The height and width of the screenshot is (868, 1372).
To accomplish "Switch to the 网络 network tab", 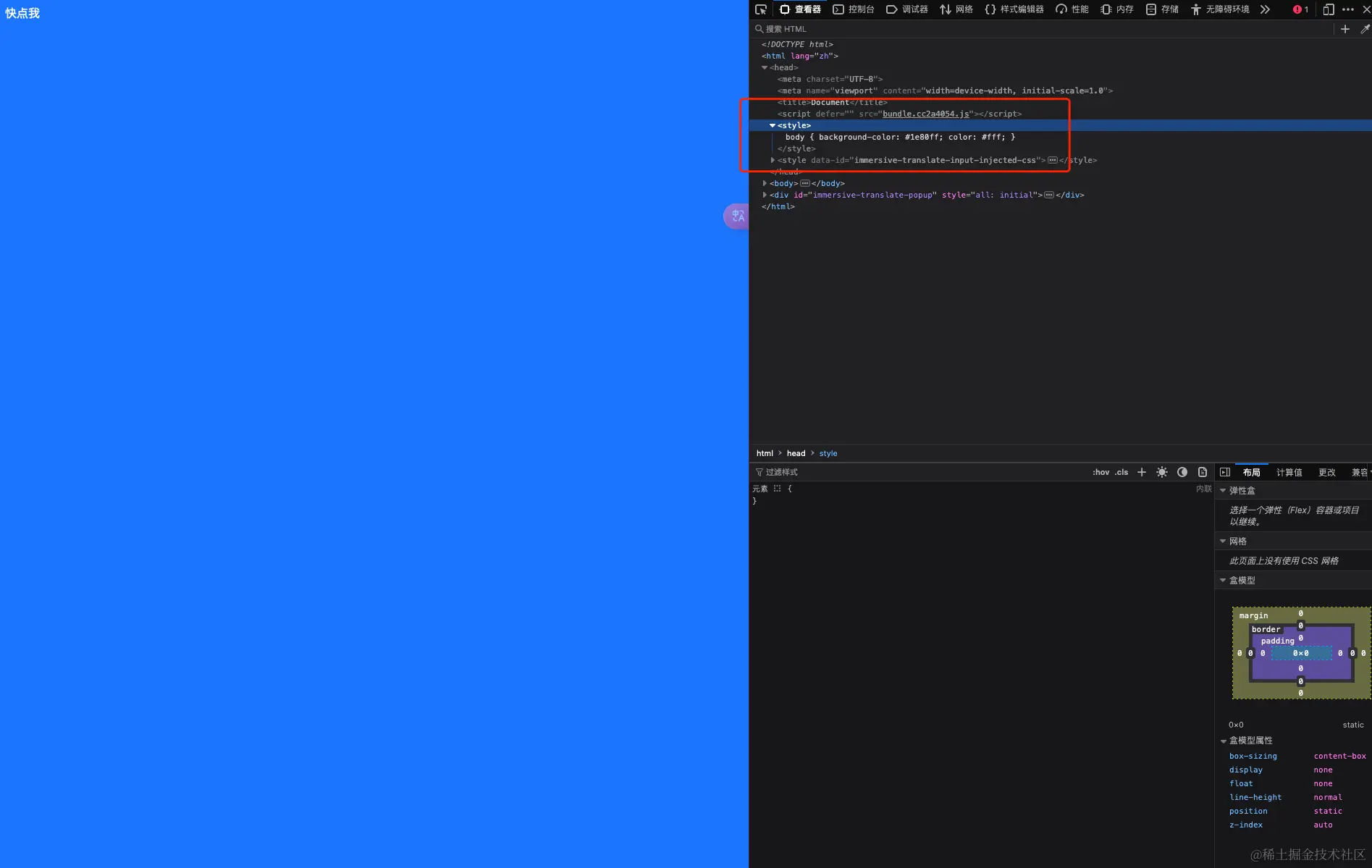I will point(956,9).
